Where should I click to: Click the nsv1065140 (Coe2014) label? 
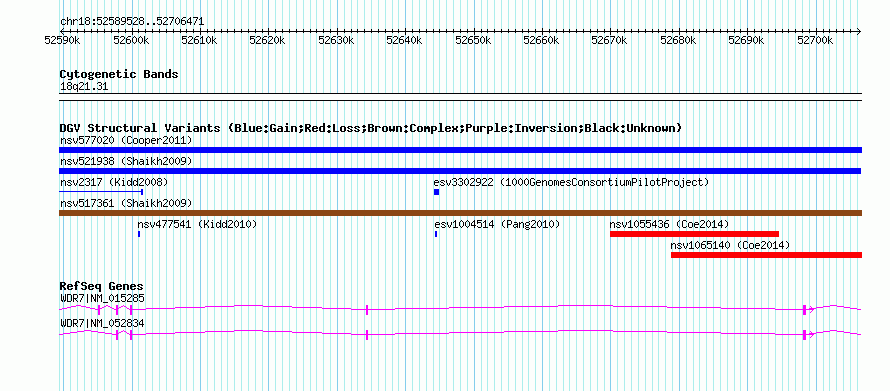pos(730,245)
